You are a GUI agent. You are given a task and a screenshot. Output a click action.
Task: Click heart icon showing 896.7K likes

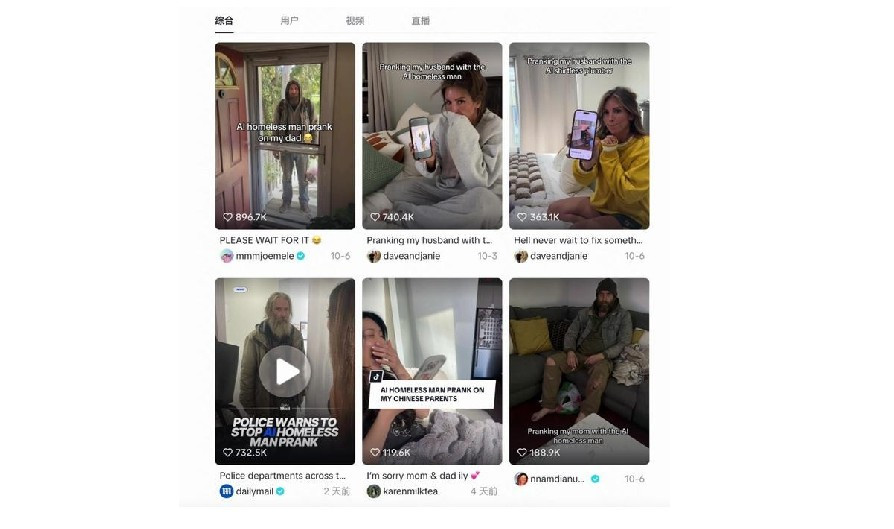pyautogui.click(x=227, y=217)
